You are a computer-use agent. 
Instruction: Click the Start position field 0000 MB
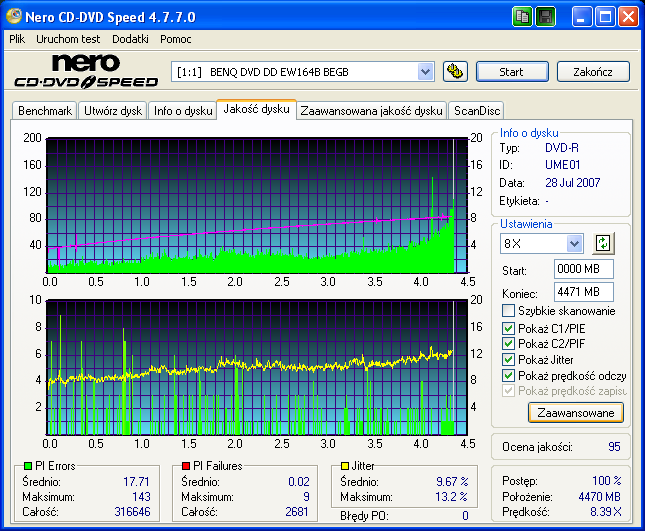584,269
